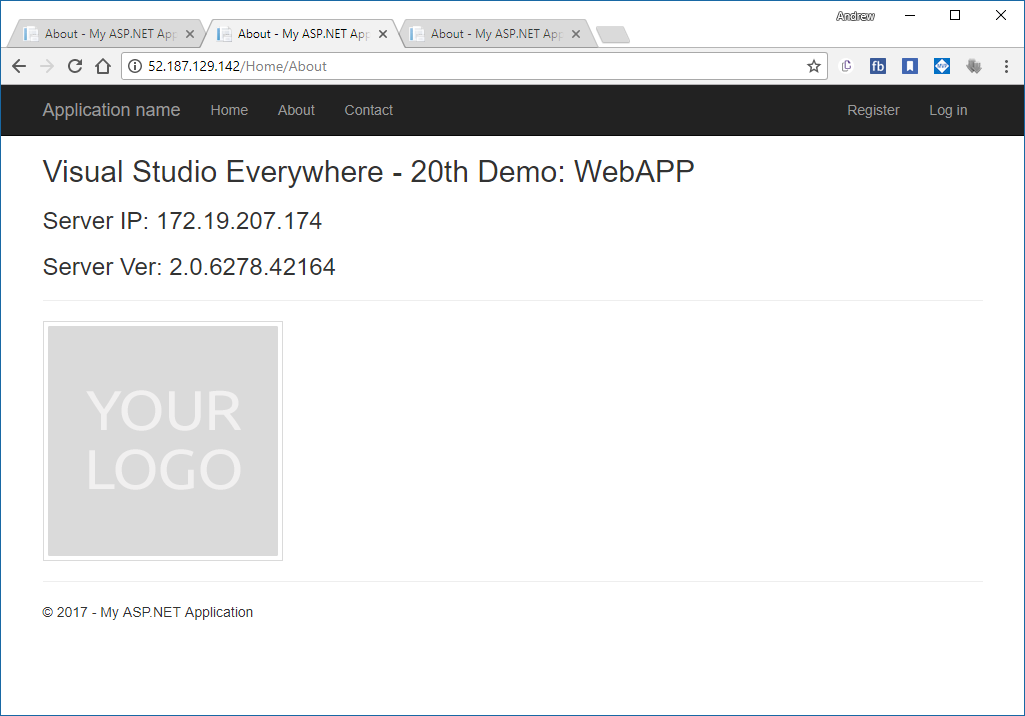Click the Log in link
Image resolution: width=1025 pixels, height=716 pixels.
(947, 110)
